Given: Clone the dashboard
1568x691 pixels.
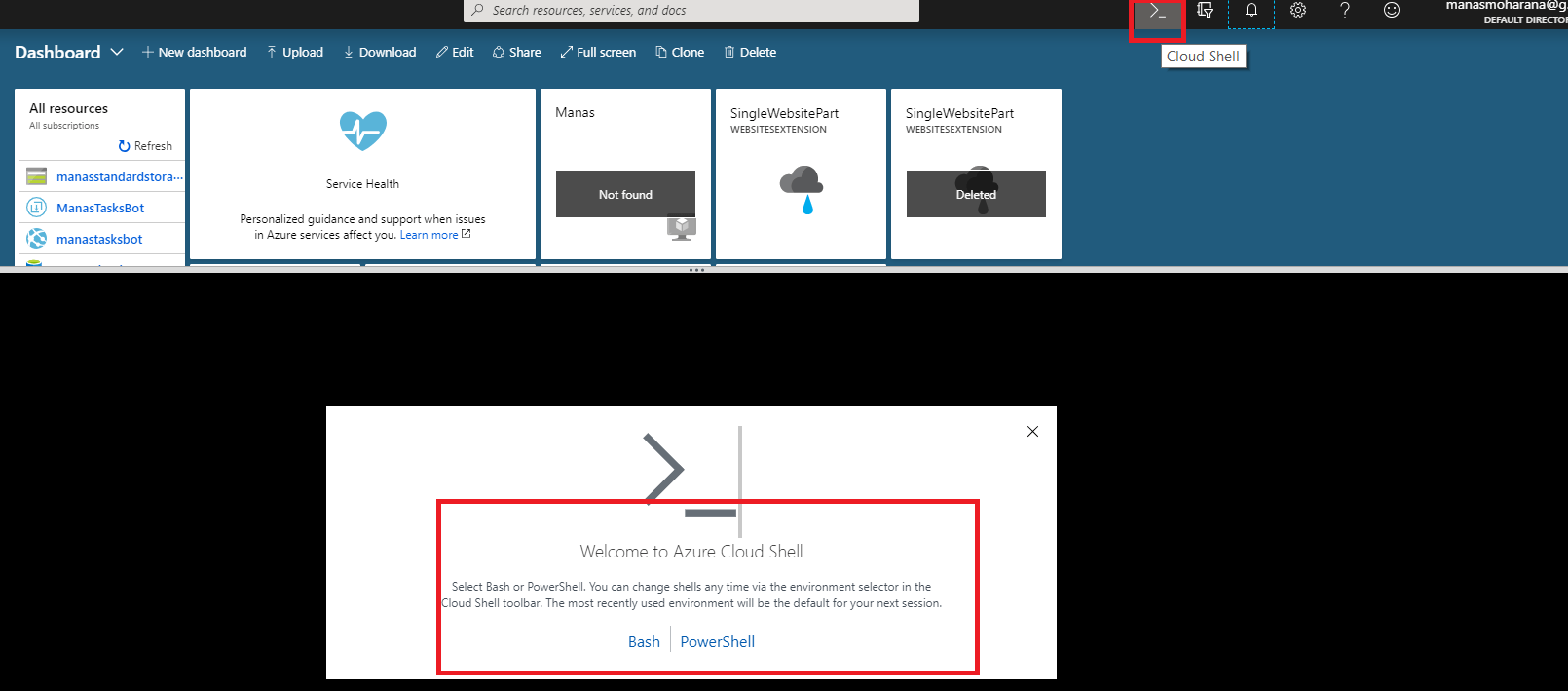Looking at the screenshot, I should 680,52.
